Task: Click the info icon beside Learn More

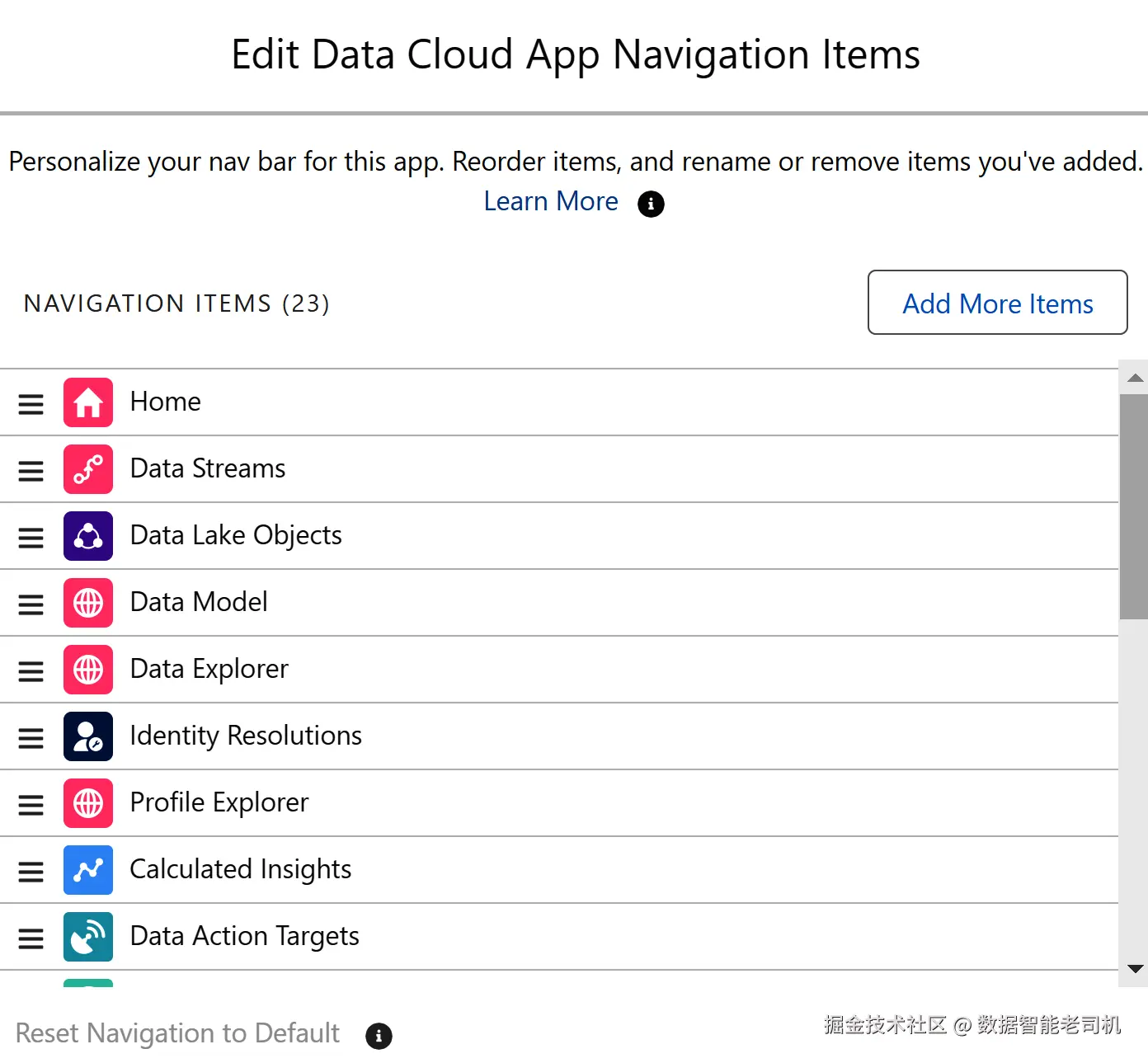Action: coord(651,204)
